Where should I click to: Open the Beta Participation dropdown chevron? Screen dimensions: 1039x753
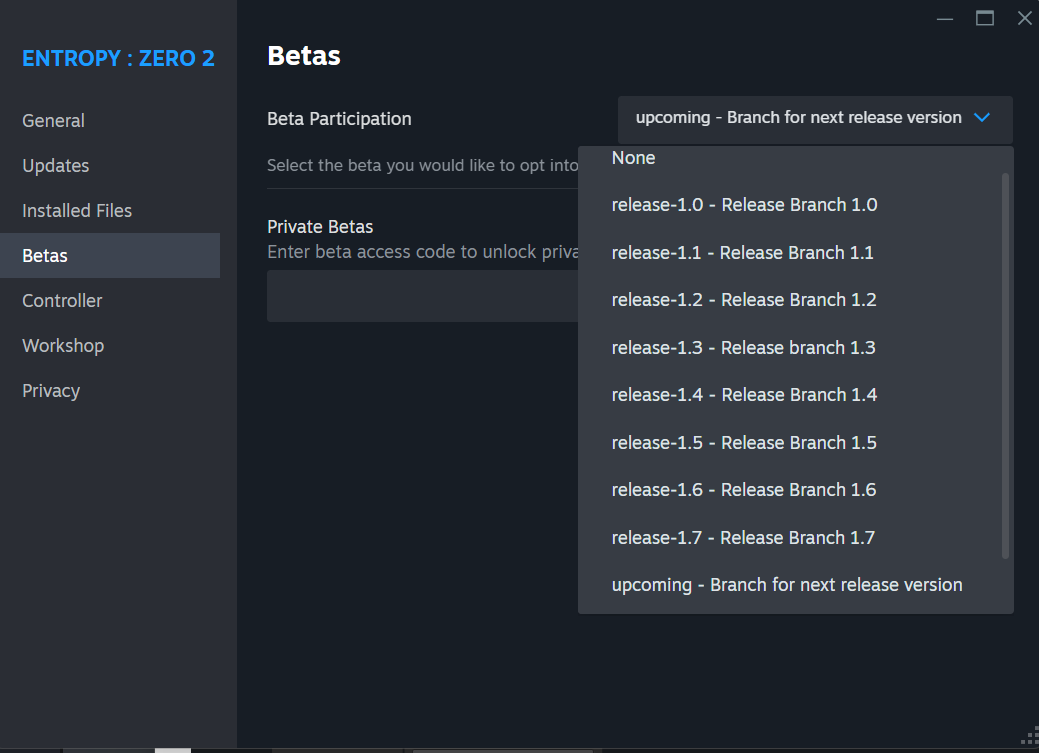pyautogui.click(x=981, y=118)
